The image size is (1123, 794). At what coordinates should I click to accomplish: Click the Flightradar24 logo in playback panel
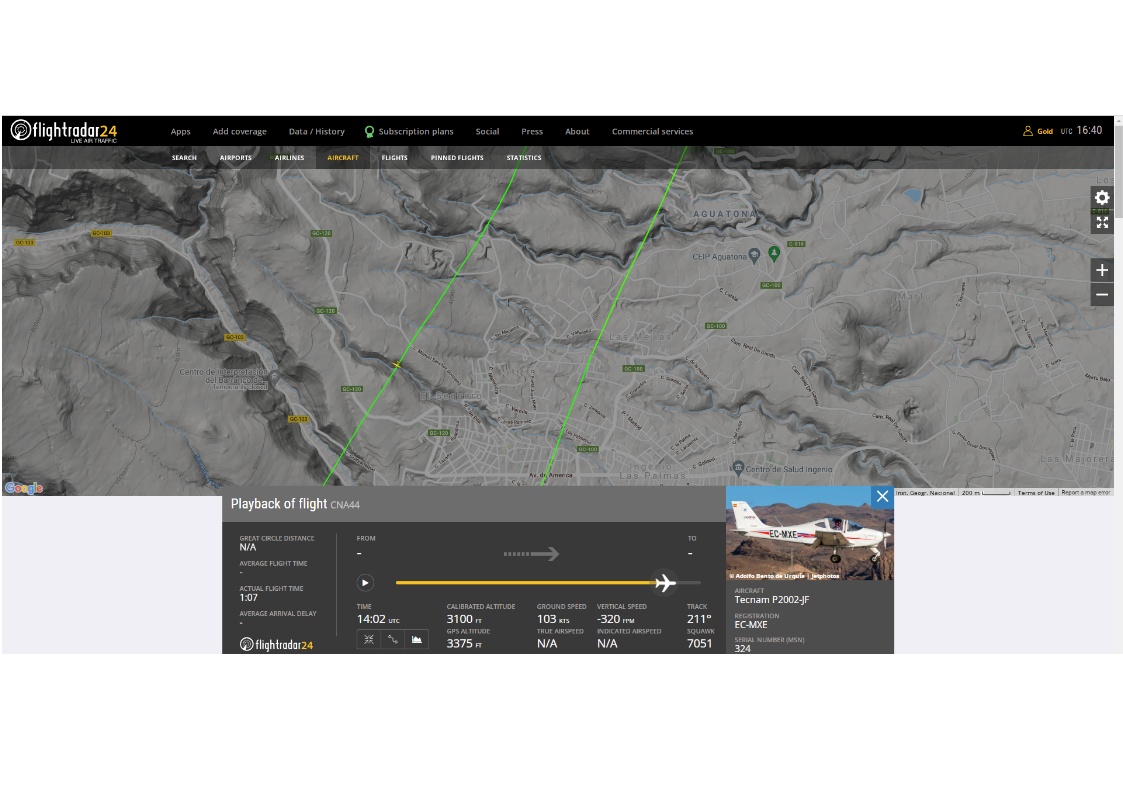point(276,644)
